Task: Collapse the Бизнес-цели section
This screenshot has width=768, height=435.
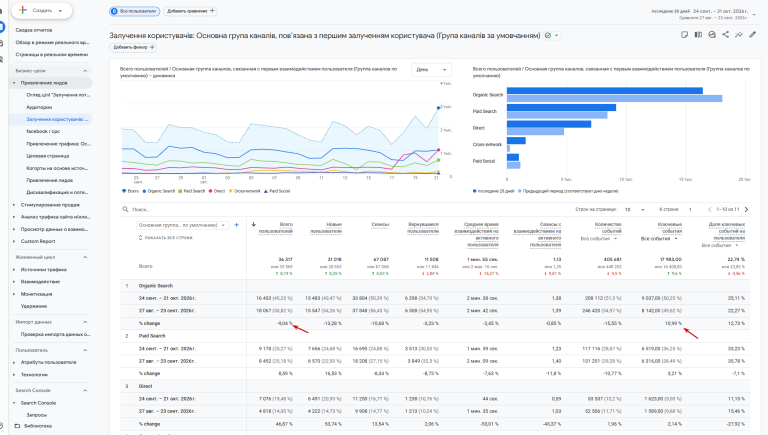Action: 85,71
